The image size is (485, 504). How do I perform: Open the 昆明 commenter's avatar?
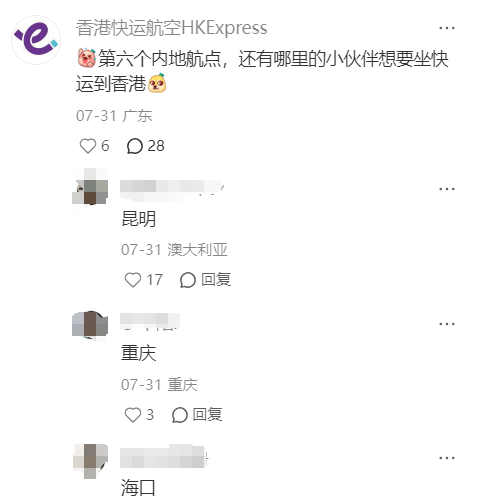[90, 186]
